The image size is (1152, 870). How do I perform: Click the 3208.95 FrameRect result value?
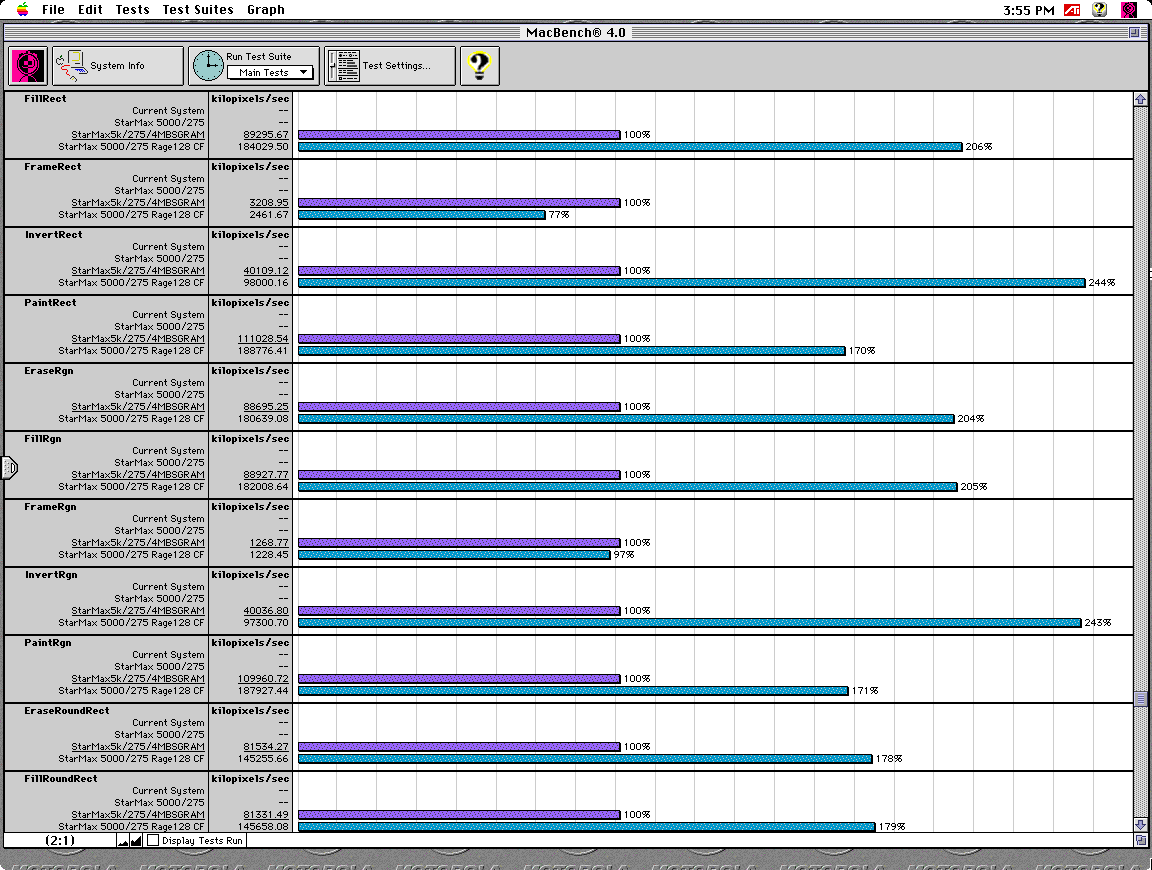[268, 203]
